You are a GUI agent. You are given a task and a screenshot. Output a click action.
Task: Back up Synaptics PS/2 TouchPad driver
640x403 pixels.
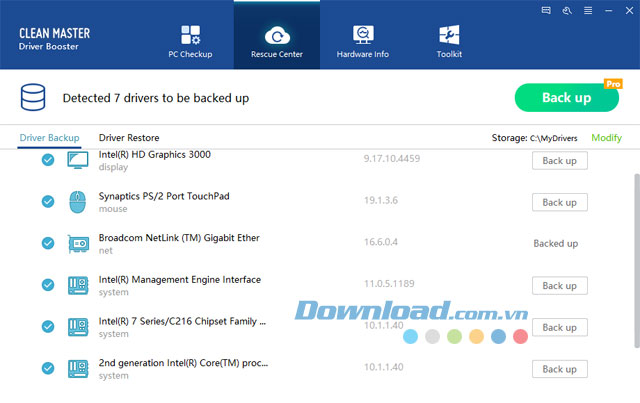(560, 202)
